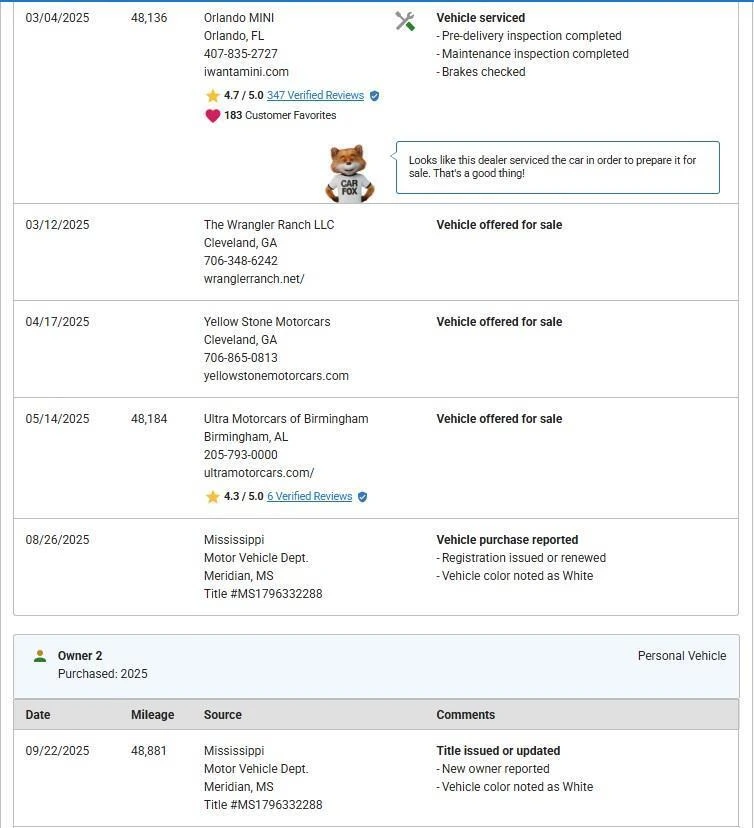Click the Mileage column header
754x828 pixels.
pos(152,715)
